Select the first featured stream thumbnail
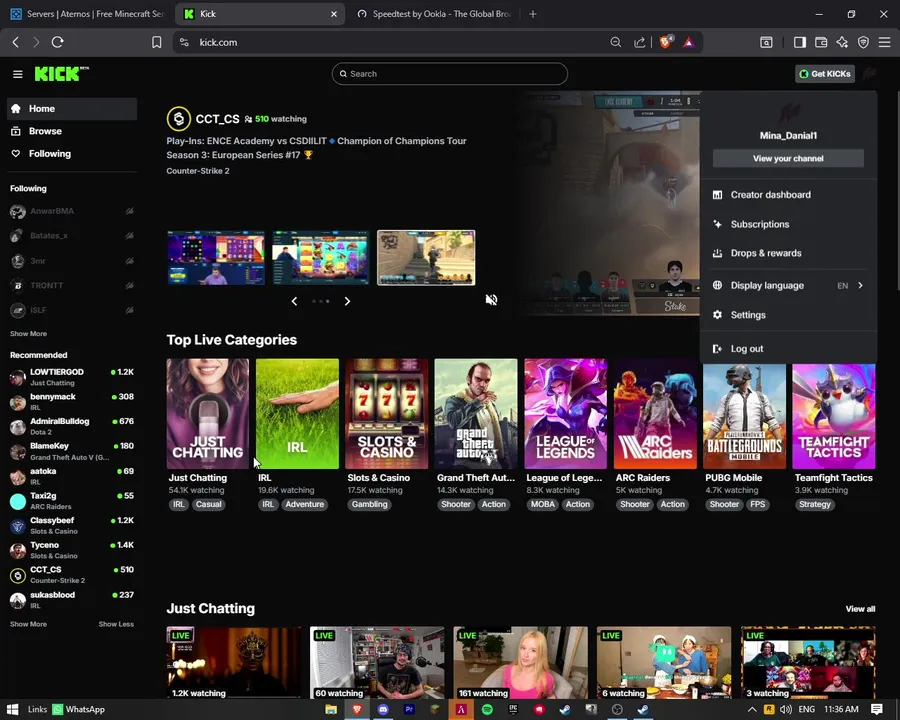The width and height of the screenshot is (900, 720). click(216, 258)
